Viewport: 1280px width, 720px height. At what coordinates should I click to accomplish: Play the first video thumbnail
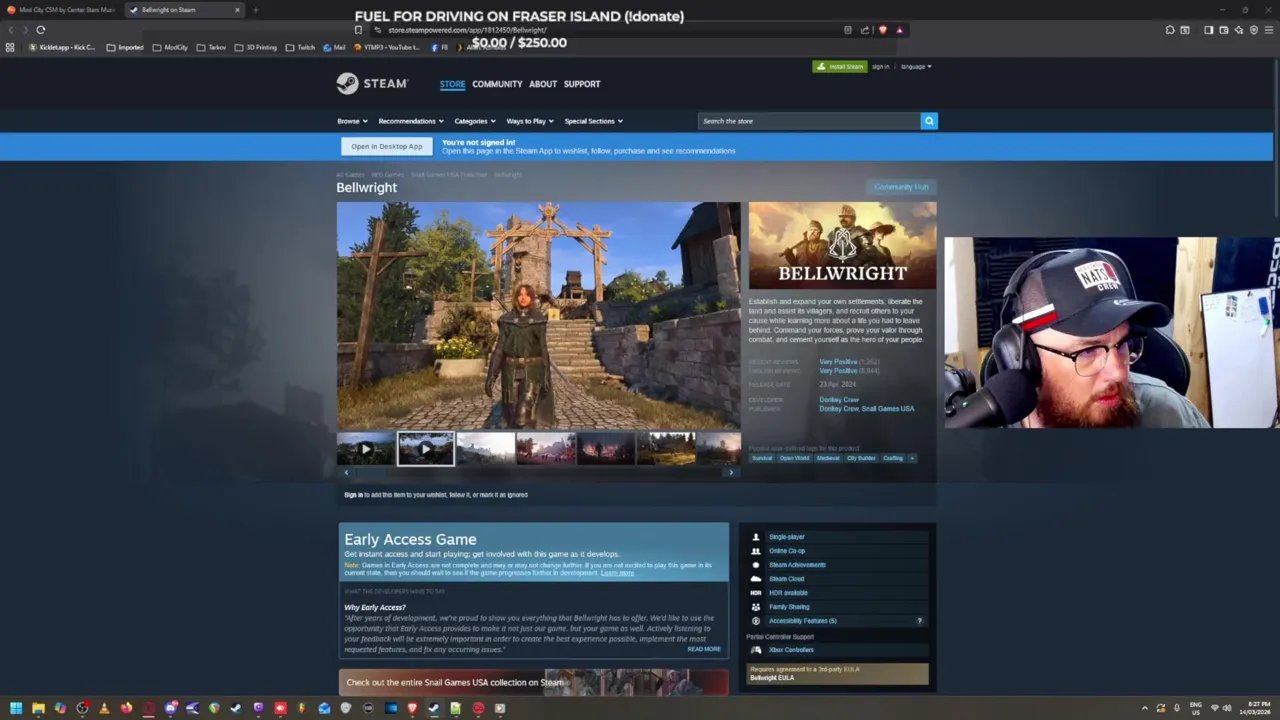[365, 449]
